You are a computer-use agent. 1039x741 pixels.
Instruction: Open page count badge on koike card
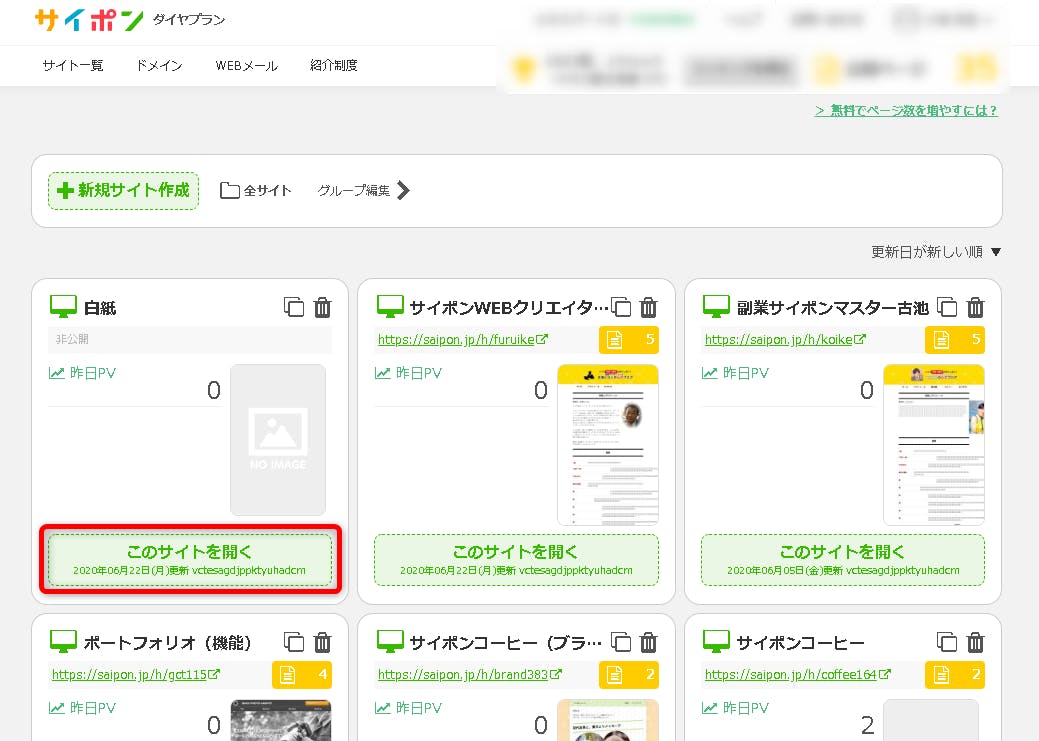point(955,340)
